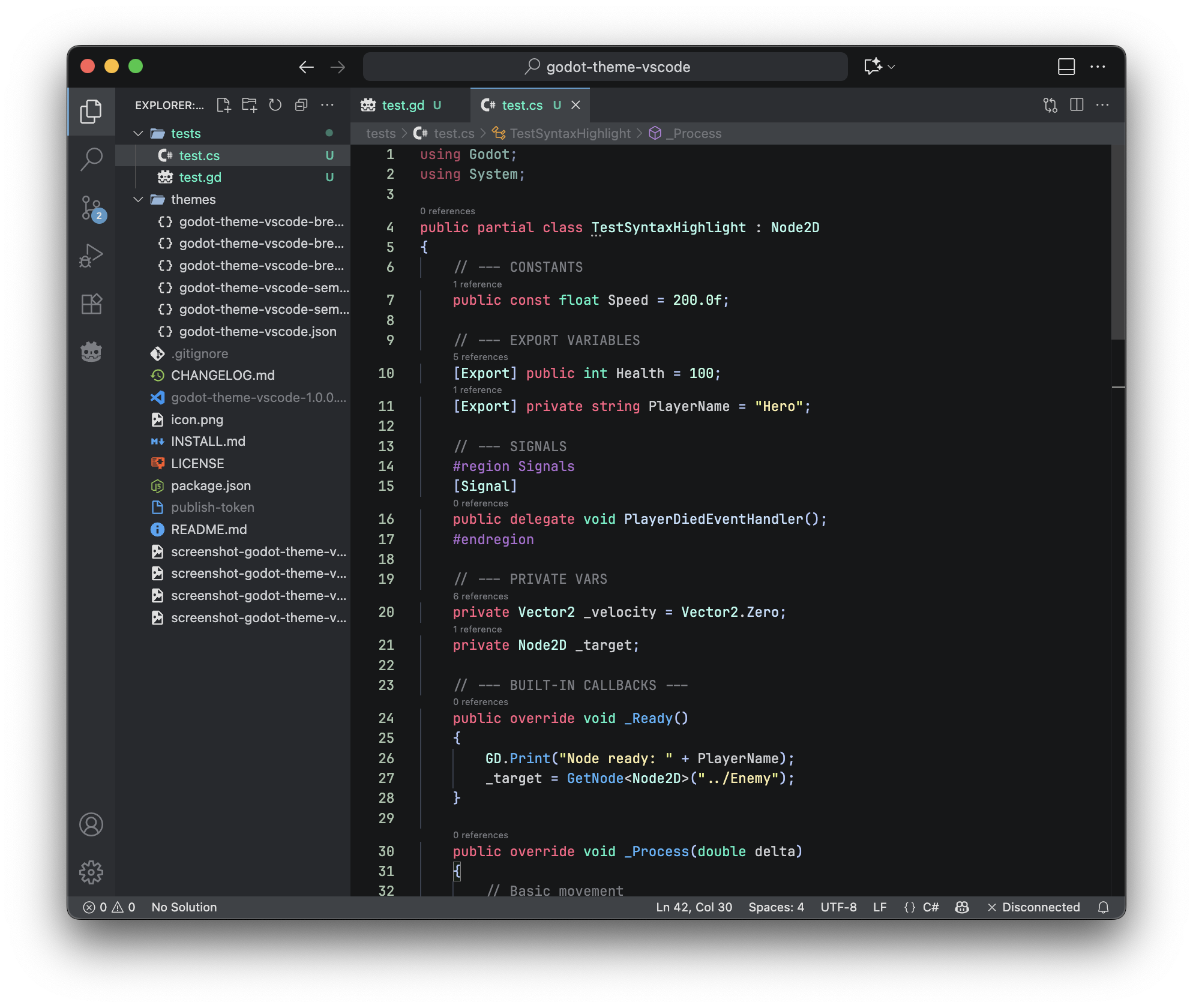Click the Disconnected status button
The image size is (1193, 1008).
pos(1033,907)
